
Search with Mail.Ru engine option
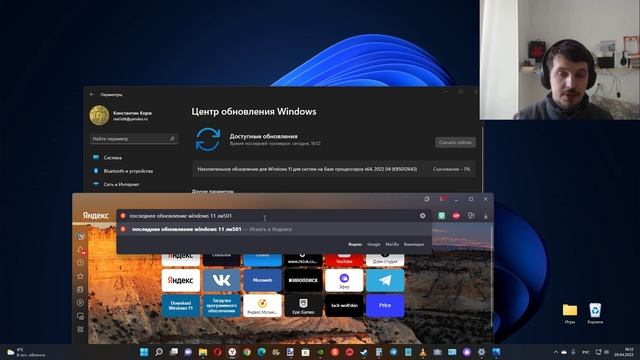(392, 244)
